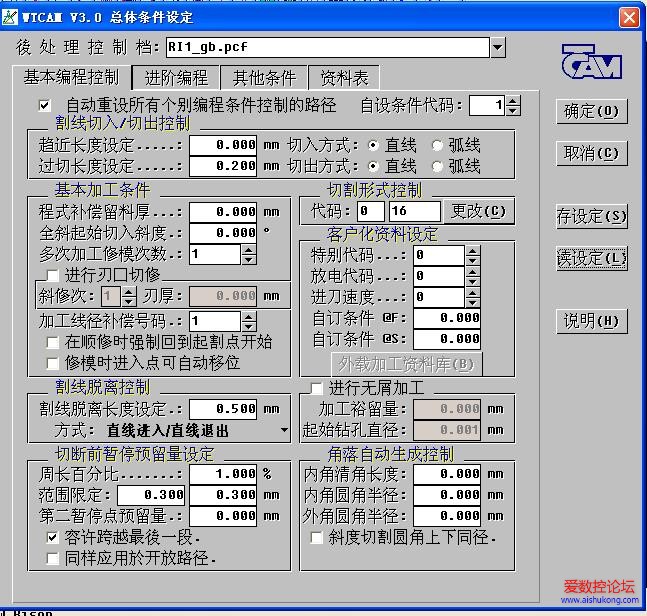Switch to the 进阶编程 tab
Viewport: 647px width, 616px height.
click(176, 78)
